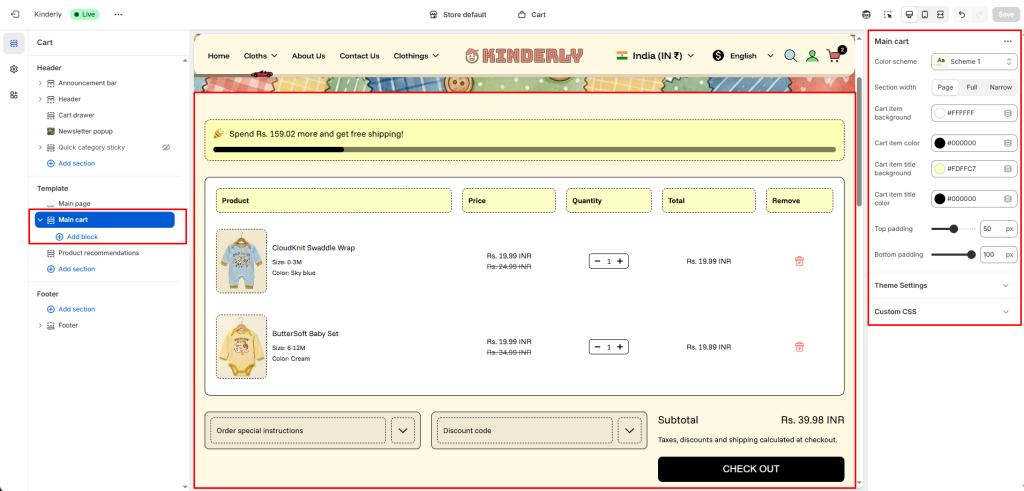This screenshot has height=491, width=1024.
Task: Open the search magnifier in store header
Action: (x=790, y=56)
